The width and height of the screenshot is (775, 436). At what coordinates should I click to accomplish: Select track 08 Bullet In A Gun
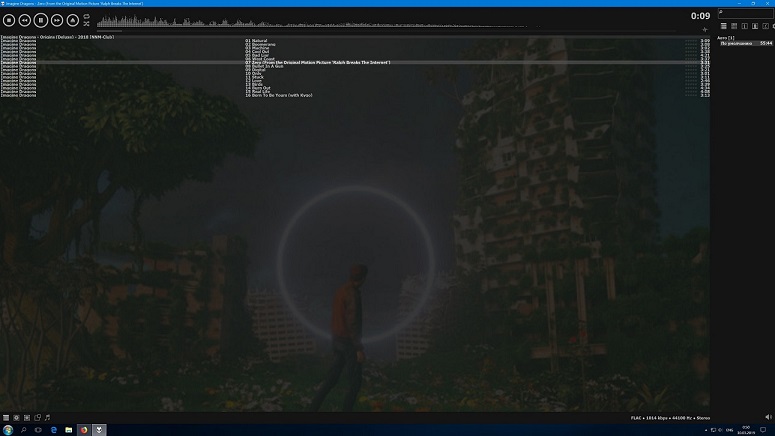tap(268, 66)
